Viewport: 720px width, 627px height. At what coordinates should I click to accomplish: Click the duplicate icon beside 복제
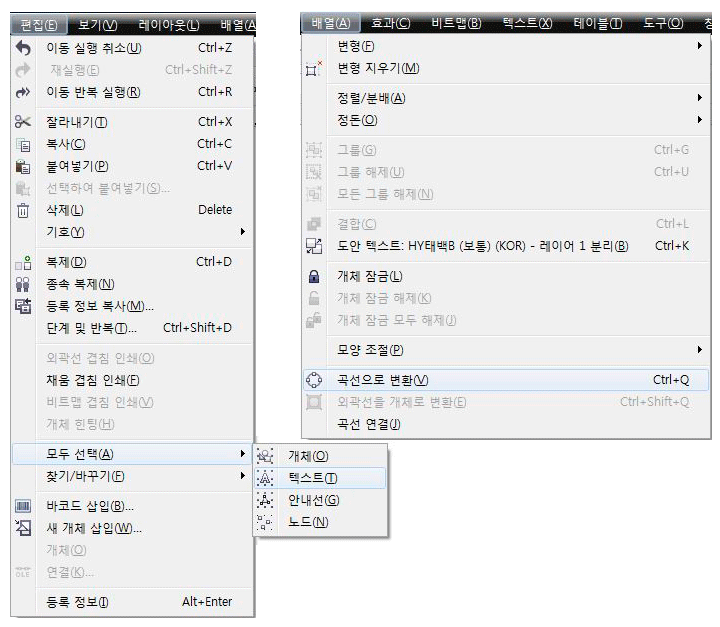(24, 263)
